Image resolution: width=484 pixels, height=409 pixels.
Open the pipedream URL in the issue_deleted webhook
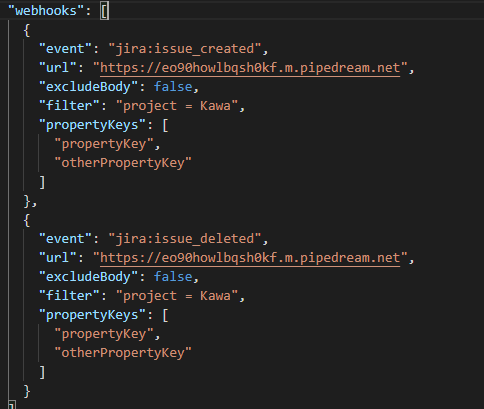click(x=250, y=258)
